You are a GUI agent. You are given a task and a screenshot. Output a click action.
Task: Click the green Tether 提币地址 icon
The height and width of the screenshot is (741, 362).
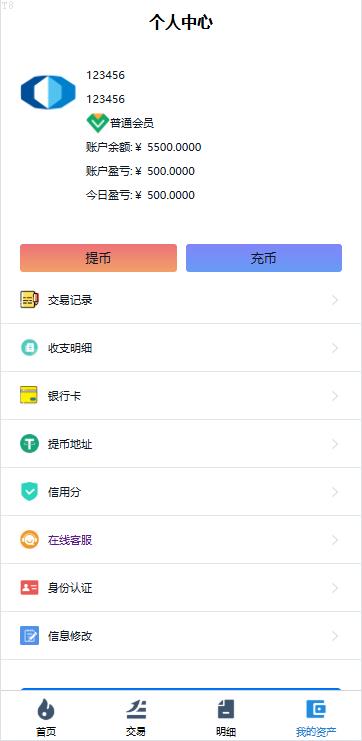pyautogui.click(x=29, y=444)
